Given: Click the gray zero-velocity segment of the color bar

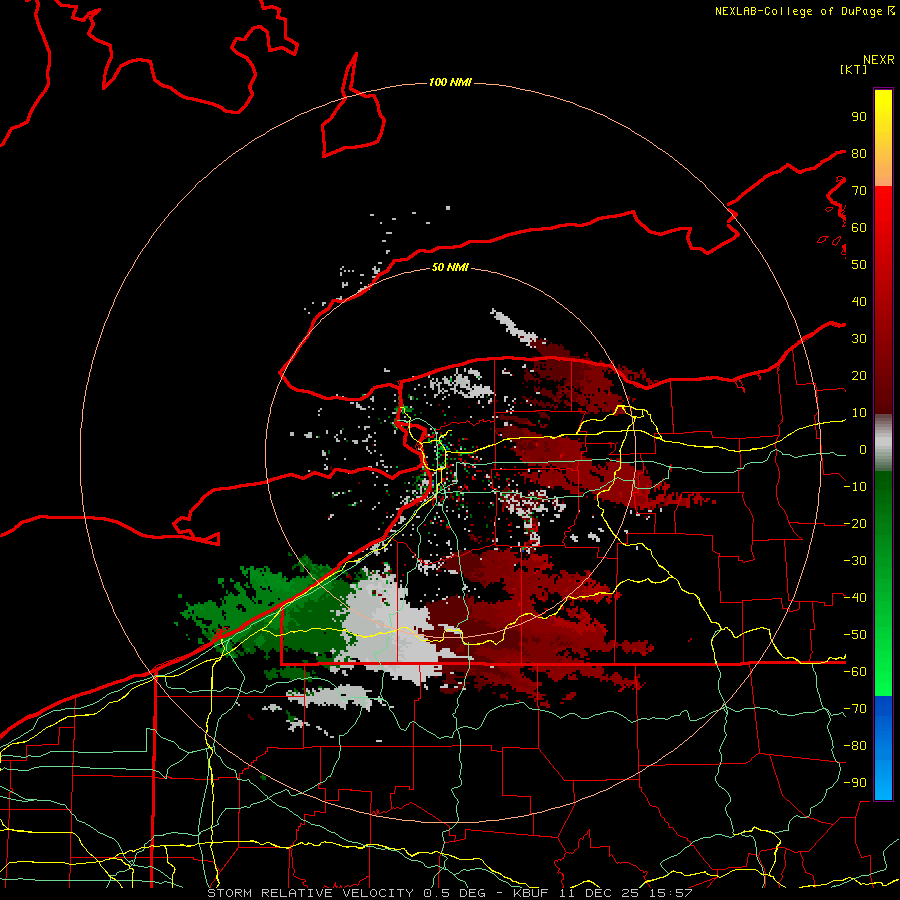Looking at the screenshot, I should (883, 443).
